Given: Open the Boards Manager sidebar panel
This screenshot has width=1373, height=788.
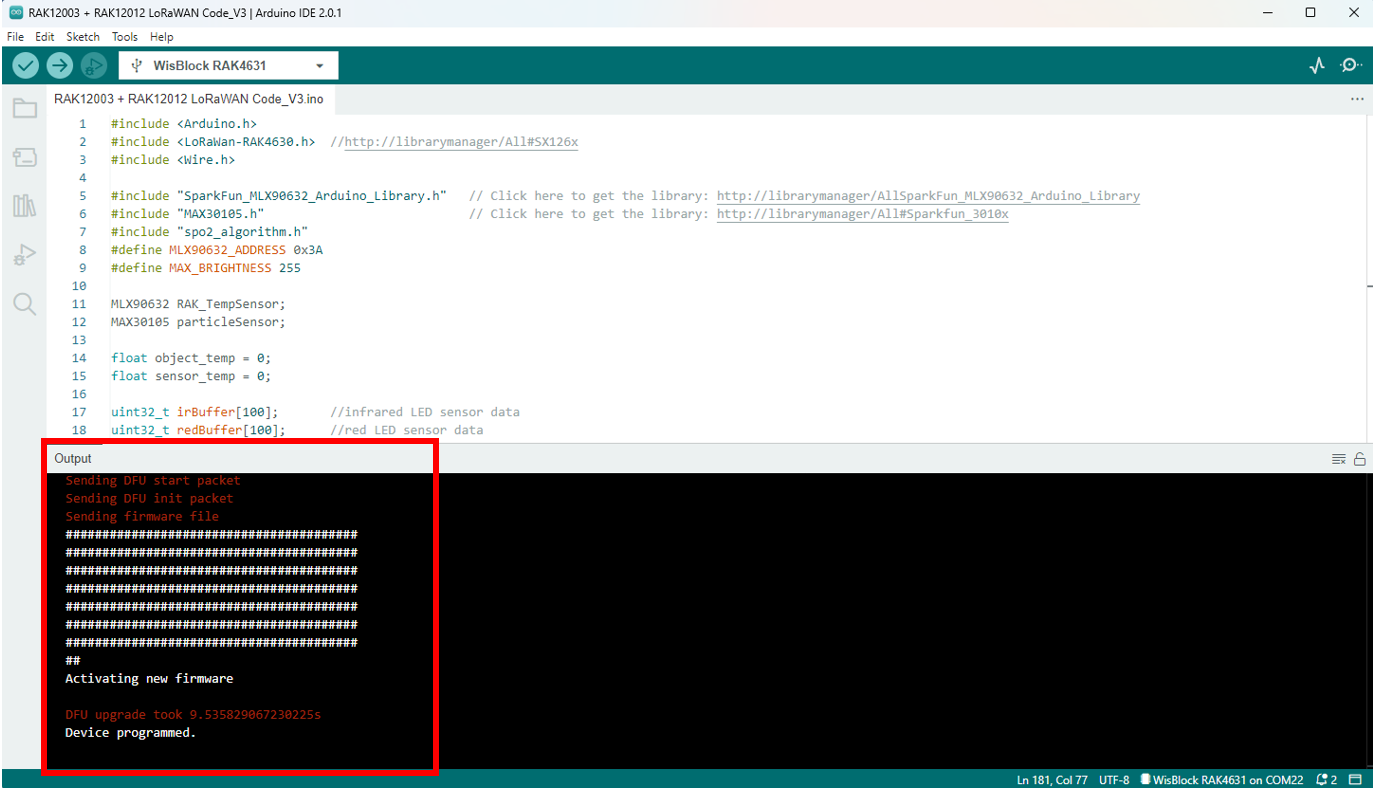Looking at the screenshot, I should point(25,157).
